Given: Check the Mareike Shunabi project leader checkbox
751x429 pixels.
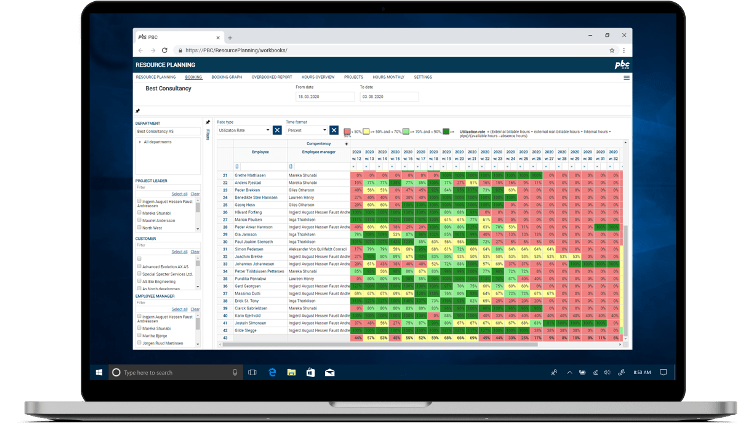Looking at the screenshot, I should [x=137, y=213].
